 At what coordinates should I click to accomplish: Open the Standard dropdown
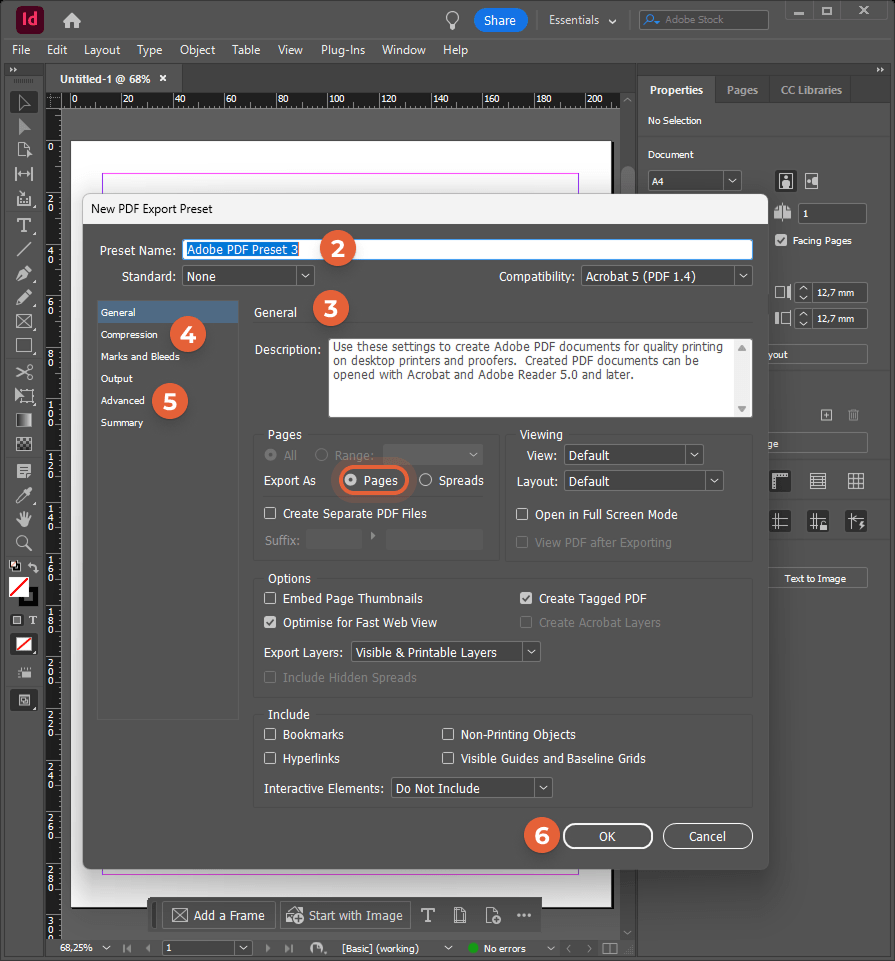click(248, 276)
